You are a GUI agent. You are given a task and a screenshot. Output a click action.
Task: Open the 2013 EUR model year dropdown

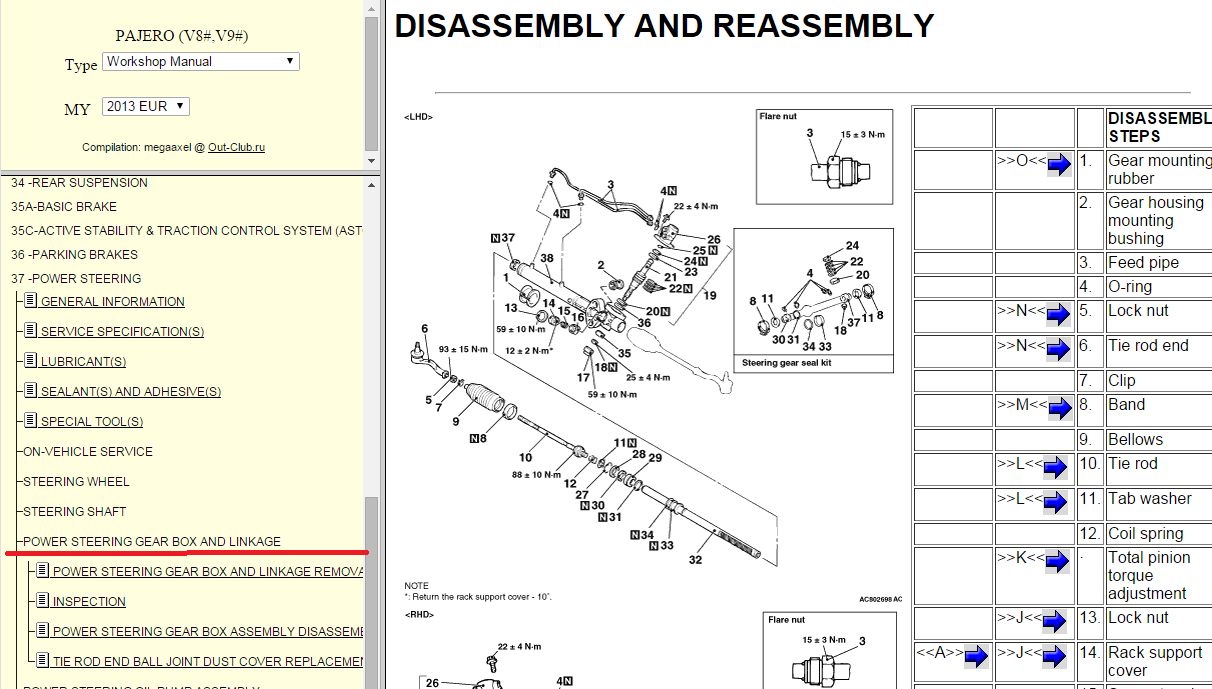(x=145, y=107)
